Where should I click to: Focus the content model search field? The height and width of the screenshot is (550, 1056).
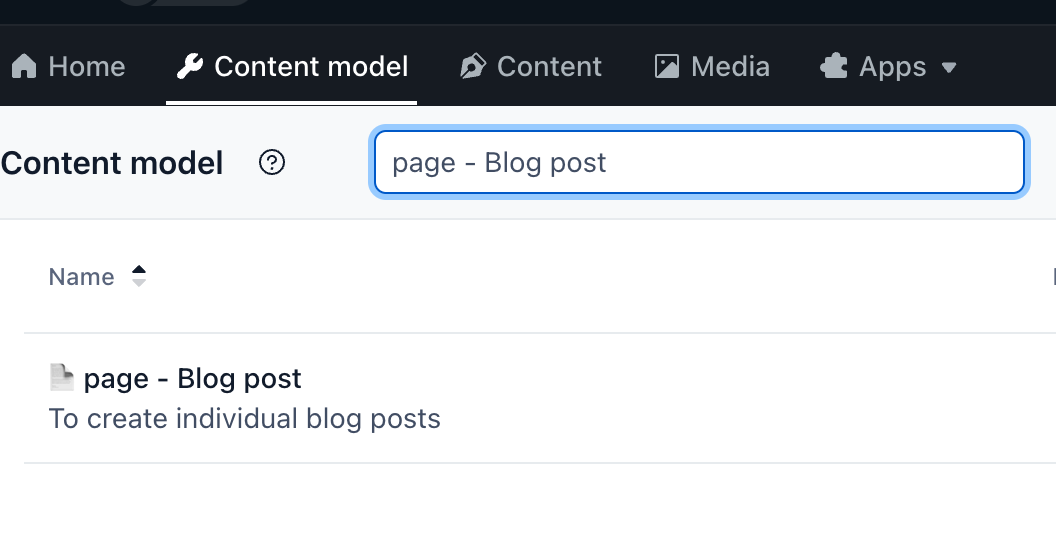tap(698, 162)
